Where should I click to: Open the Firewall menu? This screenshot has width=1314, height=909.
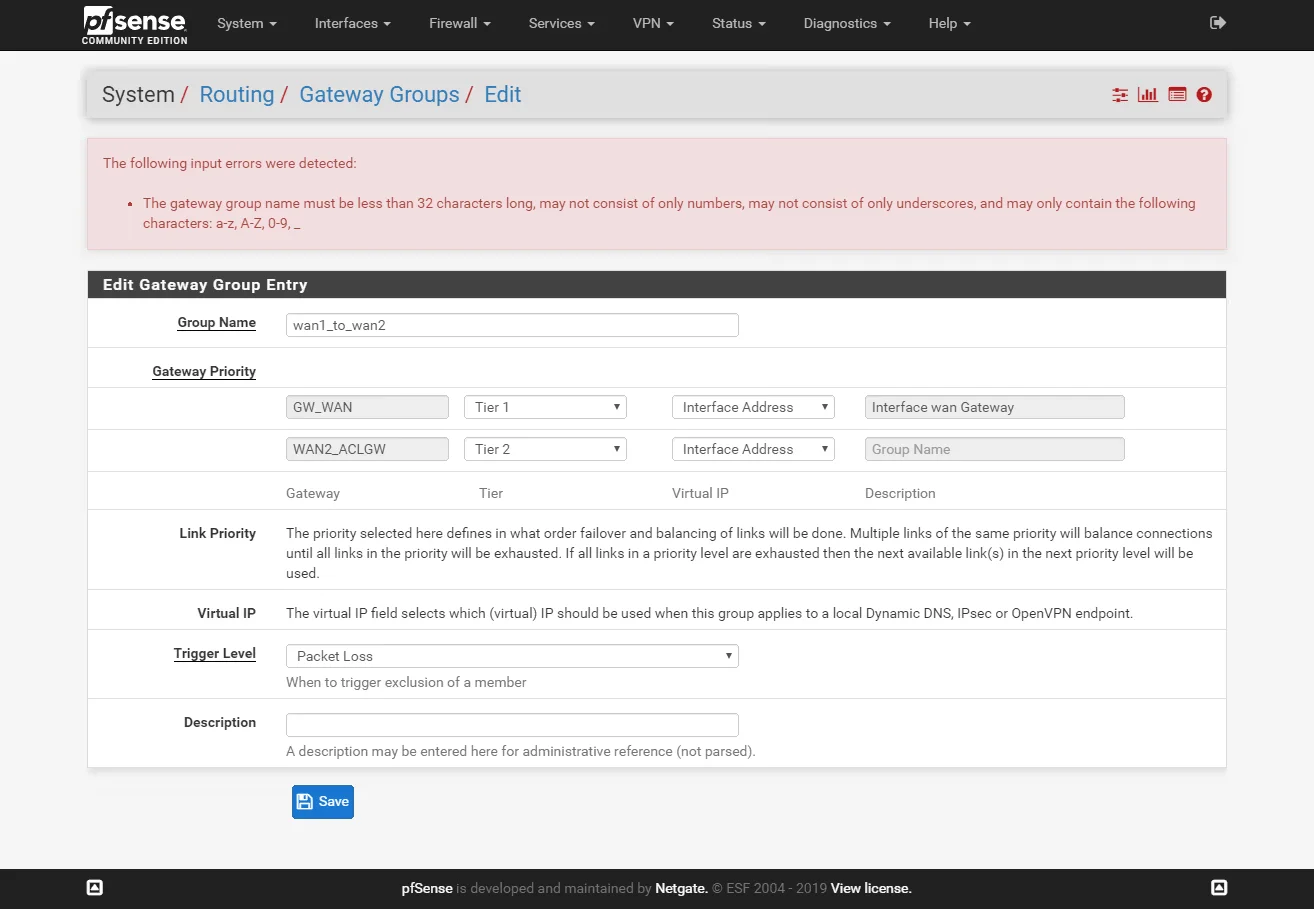pyautogui.click(x=460, y=23)
